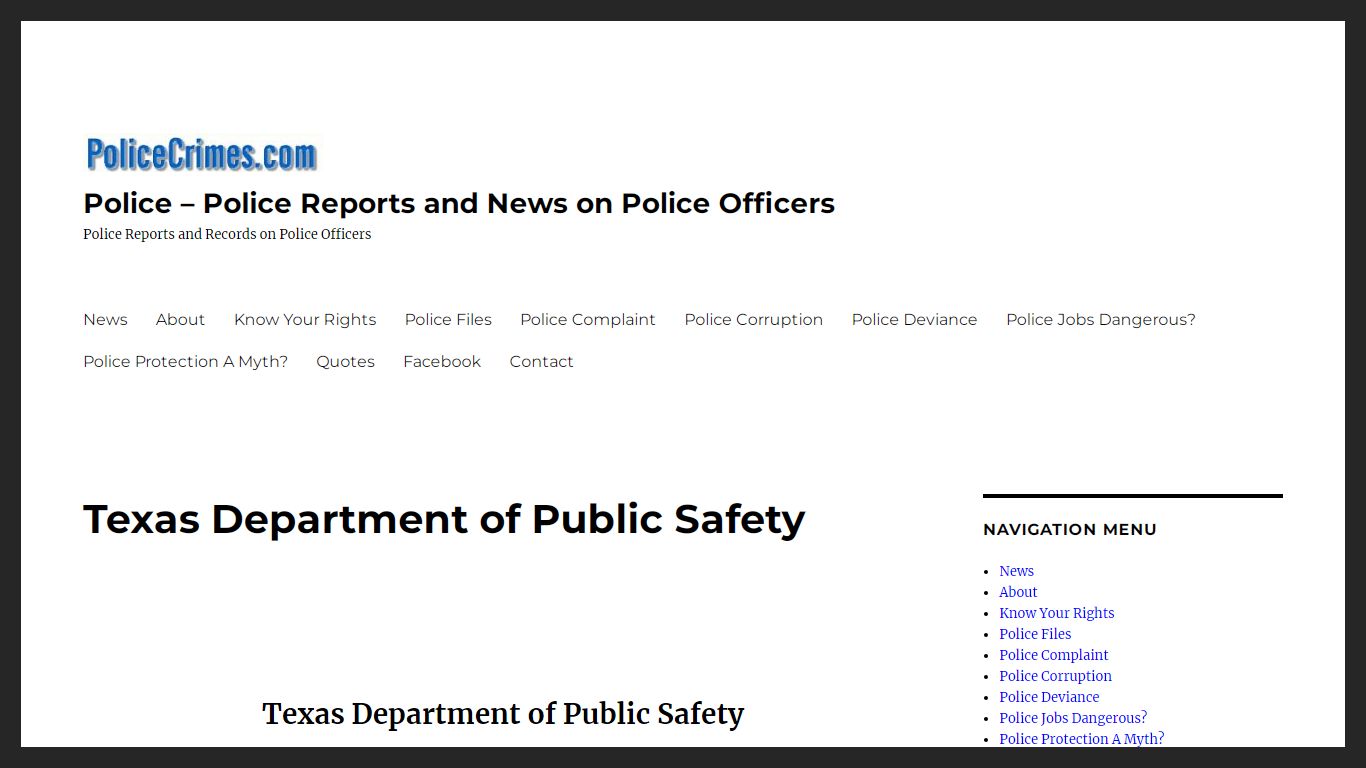Click Police Files in sidebar list
The height and width of the screenshot is (768, 1366).
pos(1035,634)
